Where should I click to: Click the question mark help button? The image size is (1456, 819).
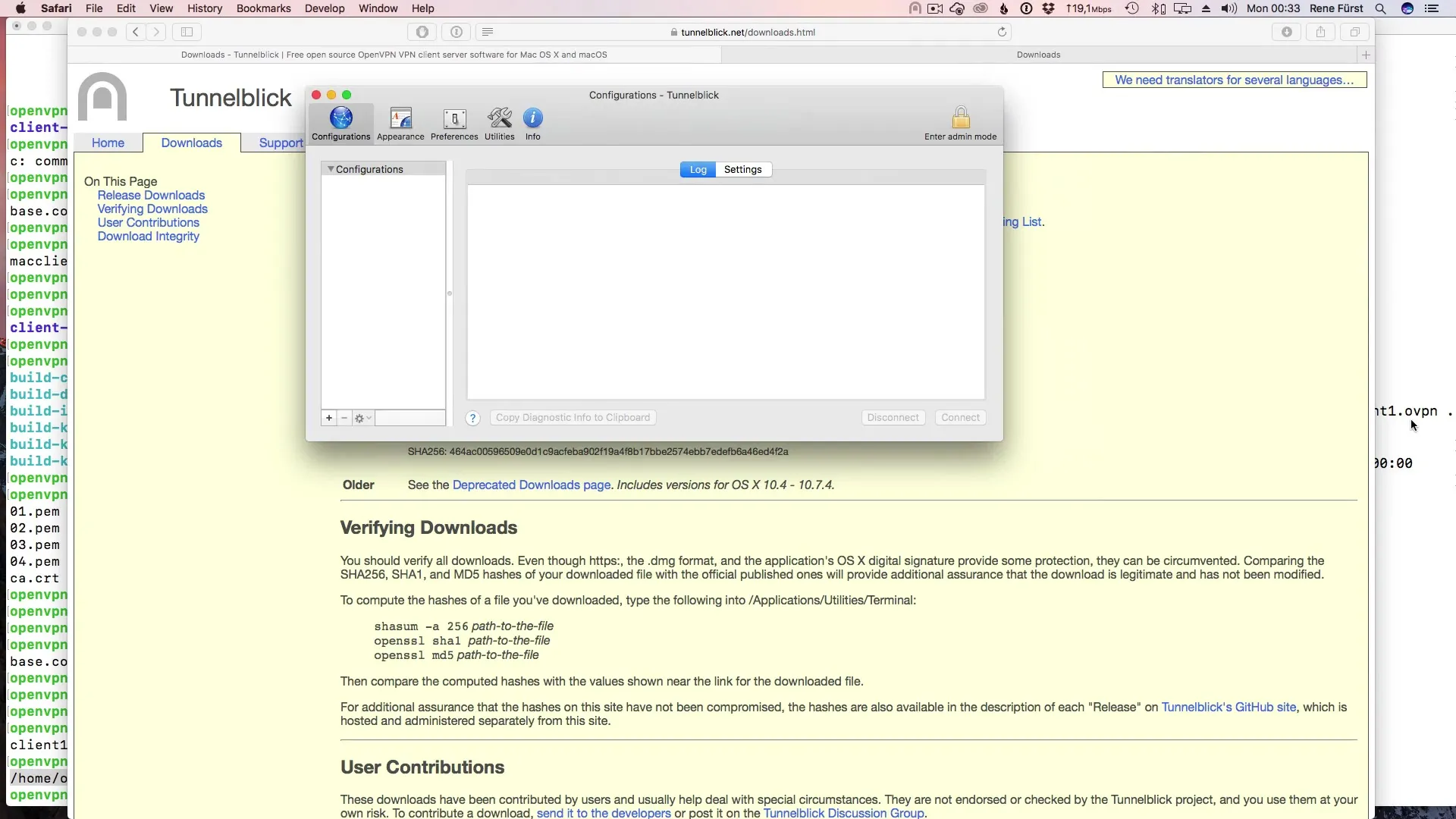coord(472,418)
